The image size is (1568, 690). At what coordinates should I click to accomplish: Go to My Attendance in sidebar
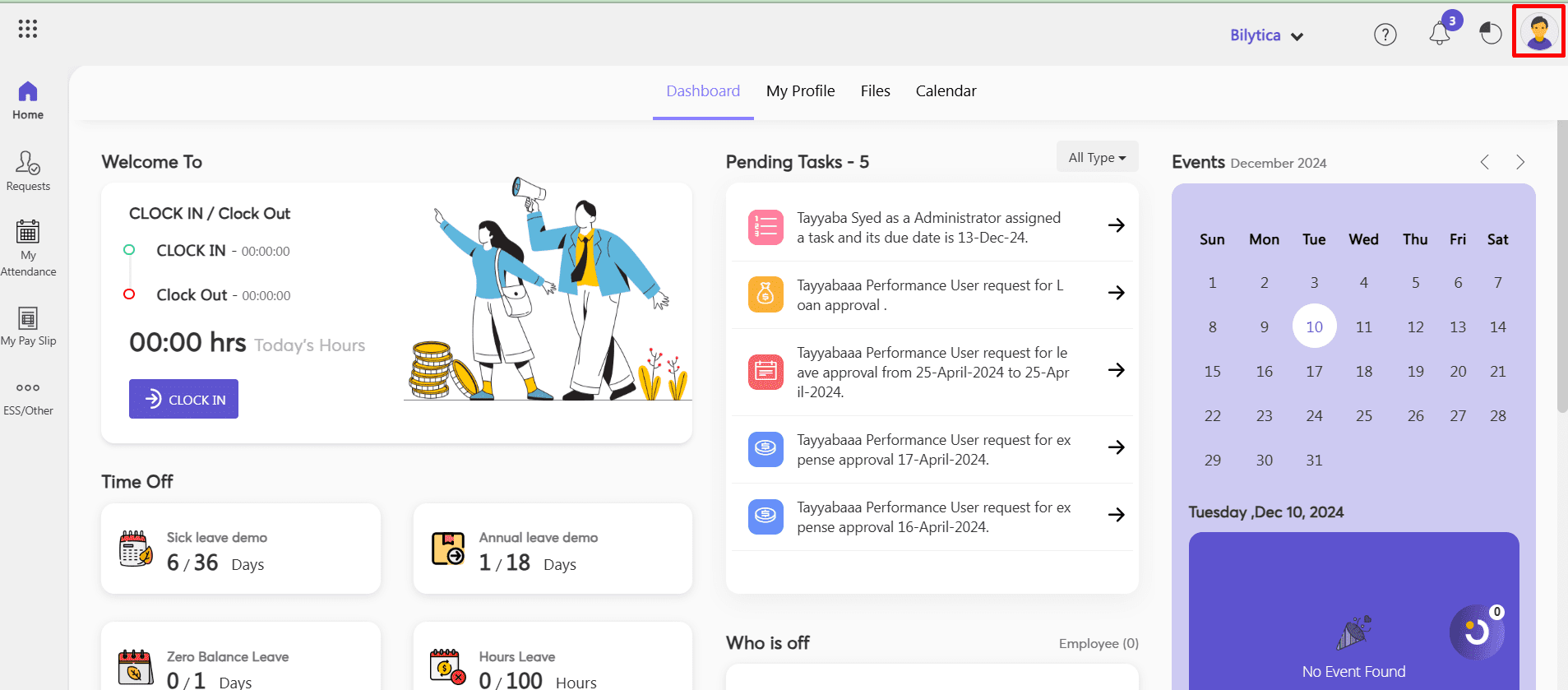click(28, 248)
